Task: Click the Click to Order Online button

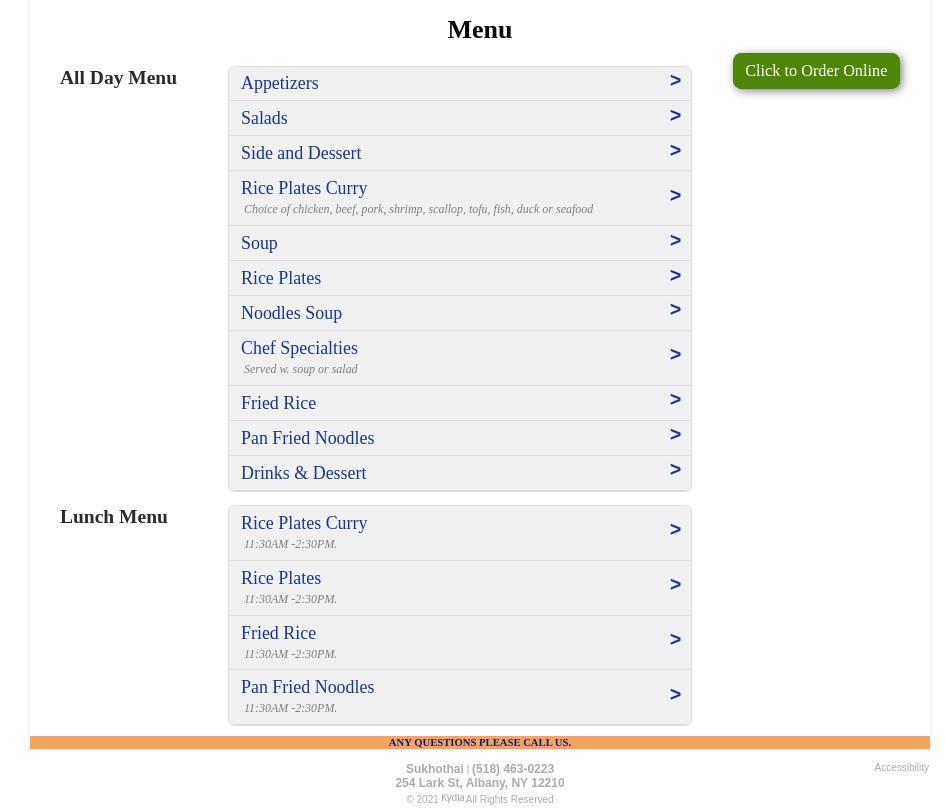Action: 816,71
